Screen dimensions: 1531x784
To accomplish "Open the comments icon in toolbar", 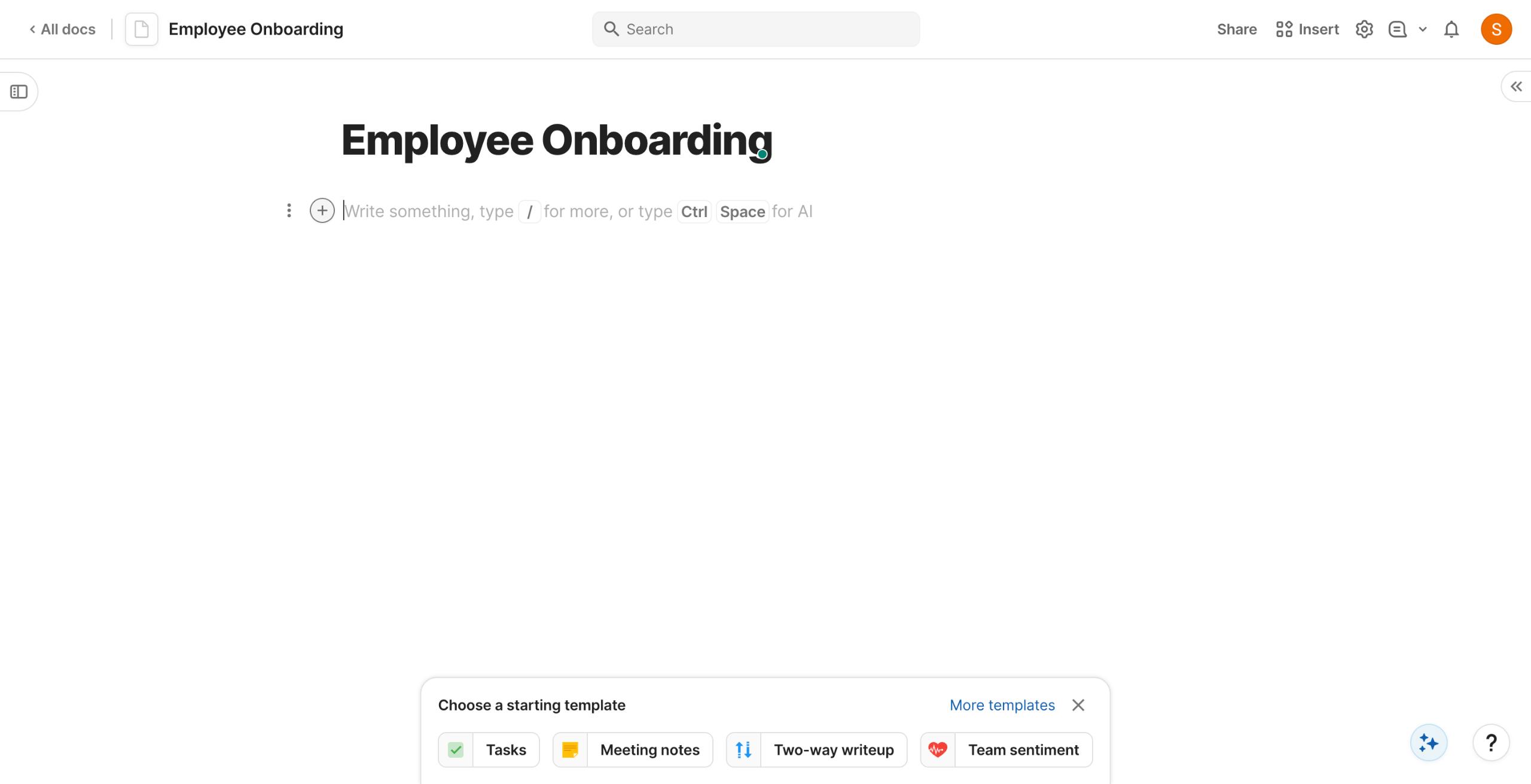I will [x=1397, y=29].
